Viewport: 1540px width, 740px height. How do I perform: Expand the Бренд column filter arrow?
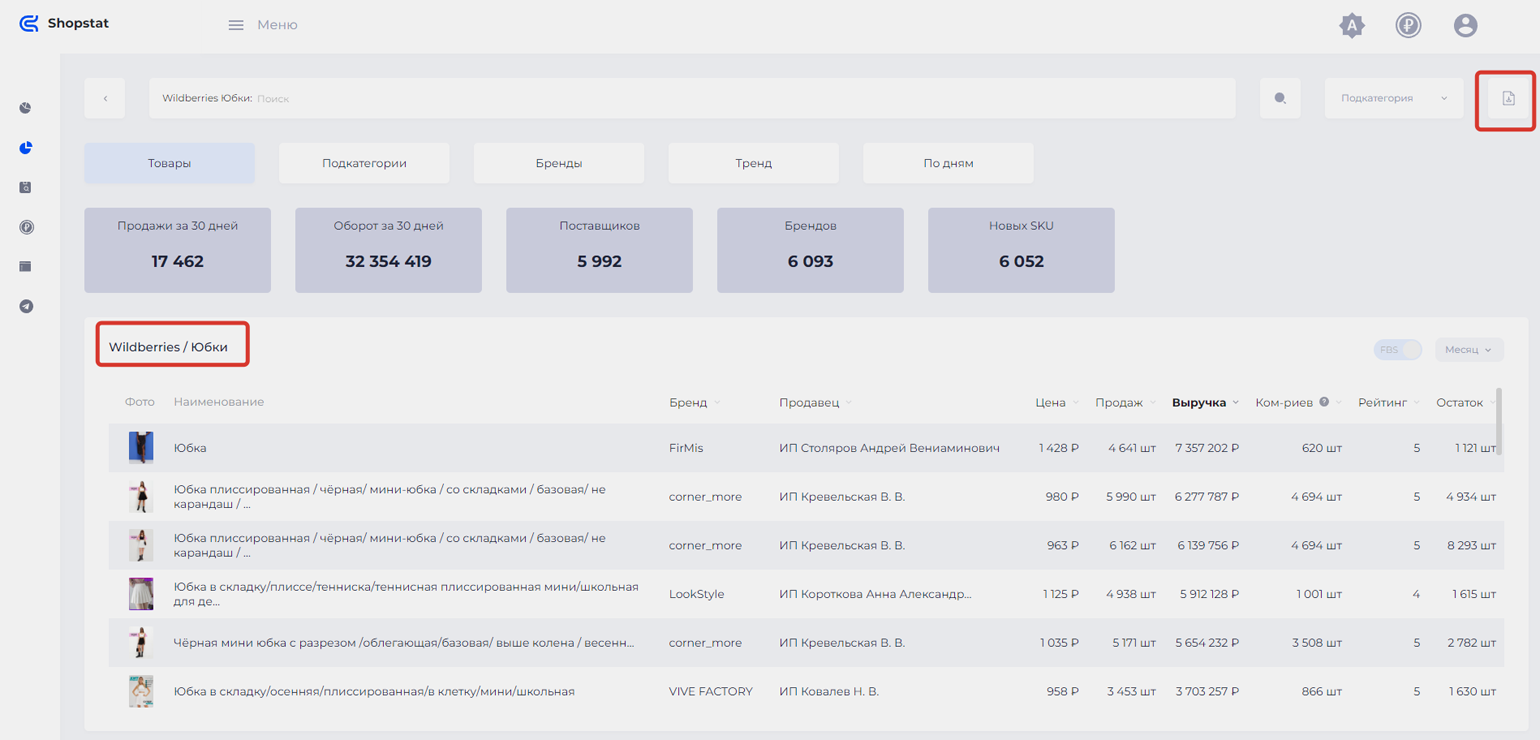[717, 403]
